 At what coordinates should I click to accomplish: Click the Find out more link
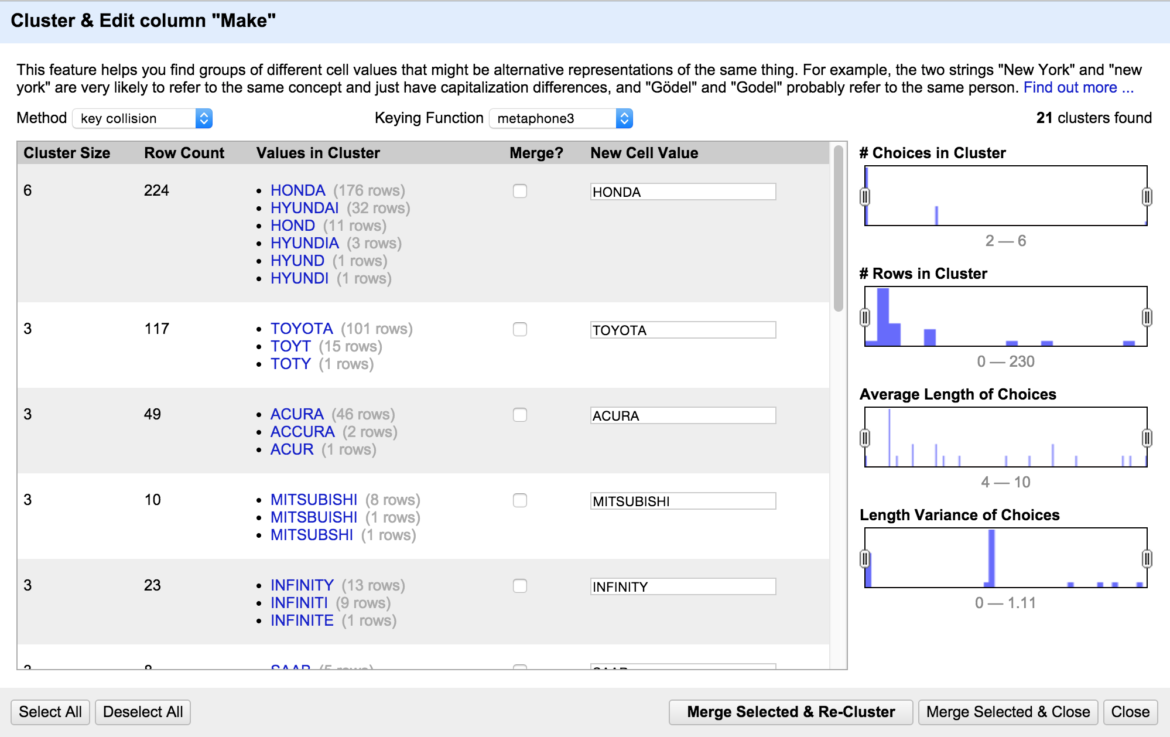pos(1078,88)
